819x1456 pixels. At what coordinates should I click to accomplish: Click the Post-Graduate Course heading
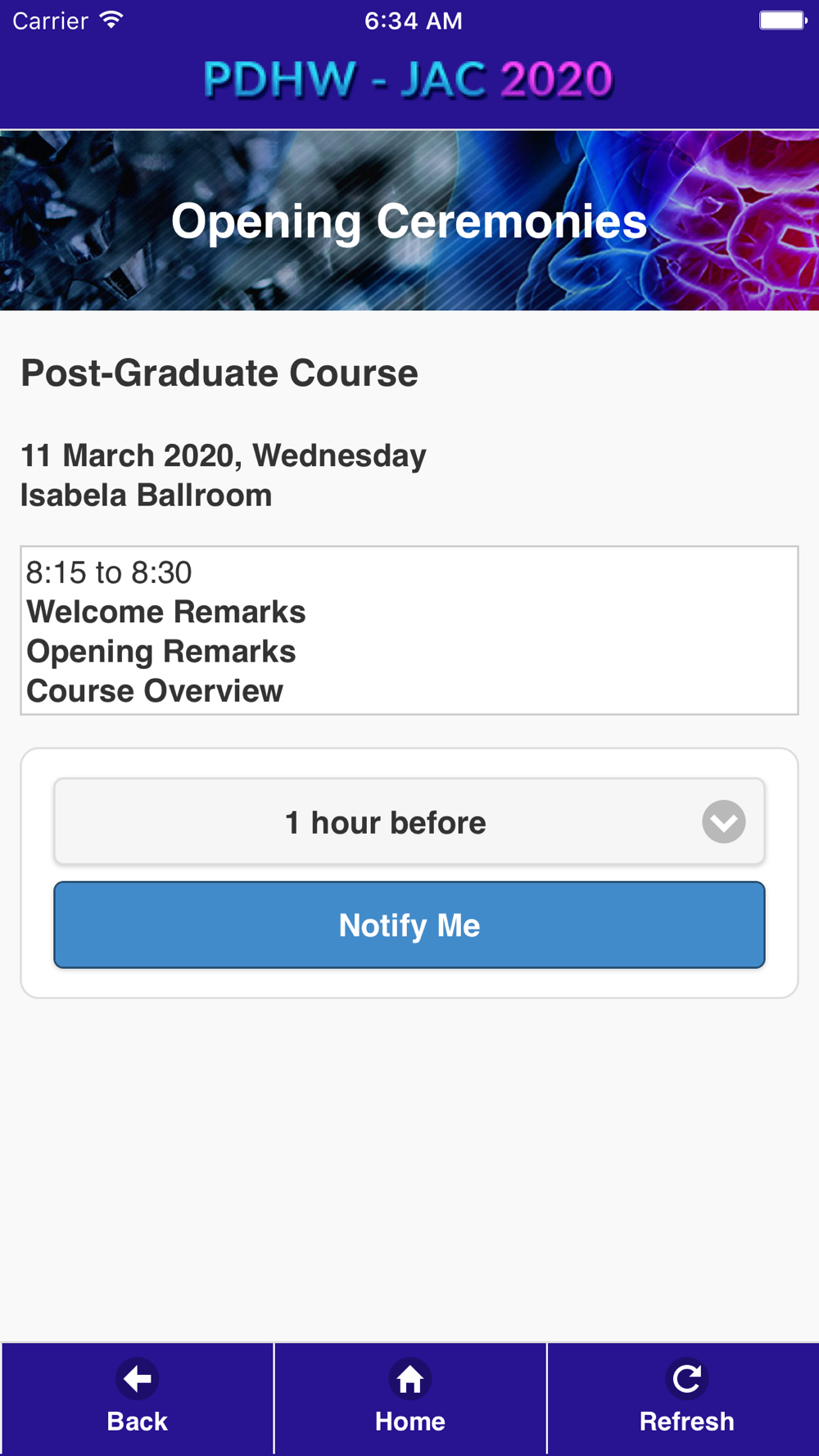point(219,373)
